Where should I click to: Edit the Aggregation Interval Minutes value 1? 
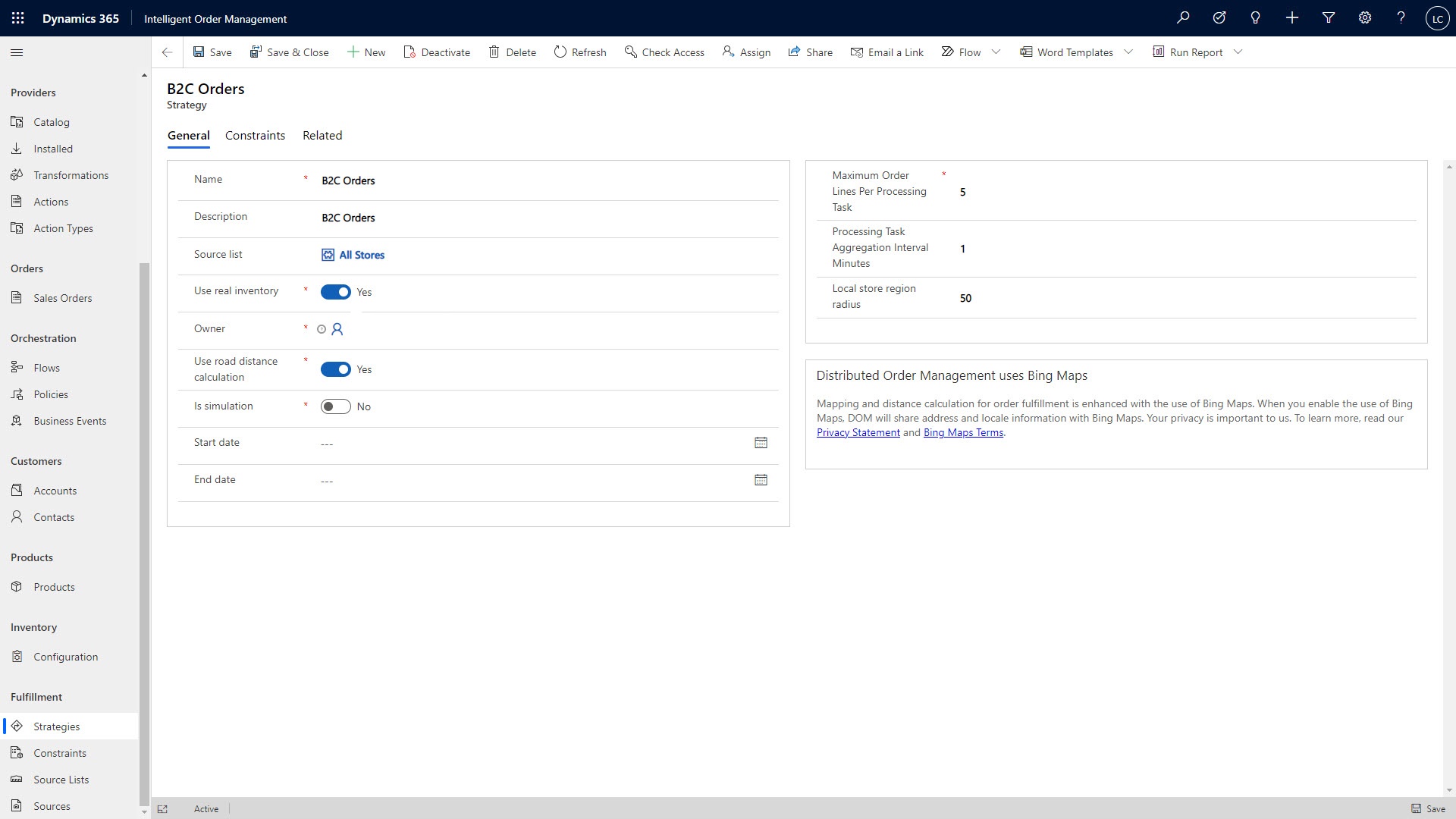1184,249
